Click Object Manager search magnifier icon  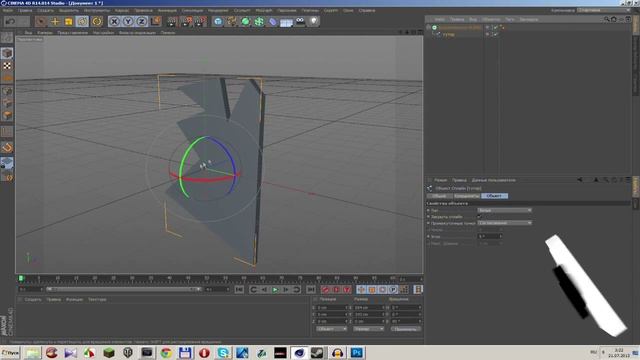click(607, 19)
